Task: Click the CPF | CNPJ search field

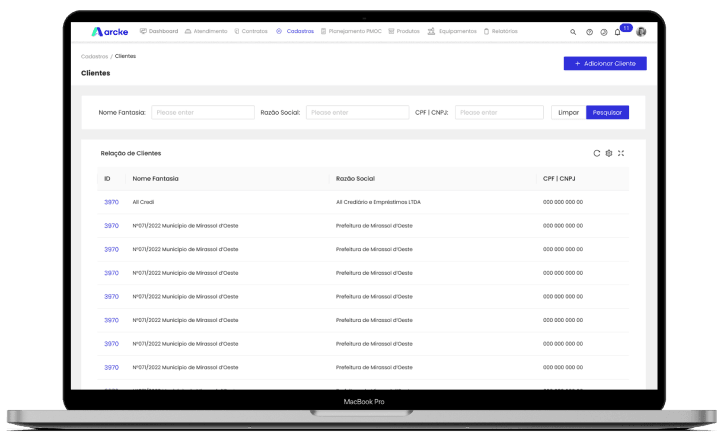Action: click(499, 112)
